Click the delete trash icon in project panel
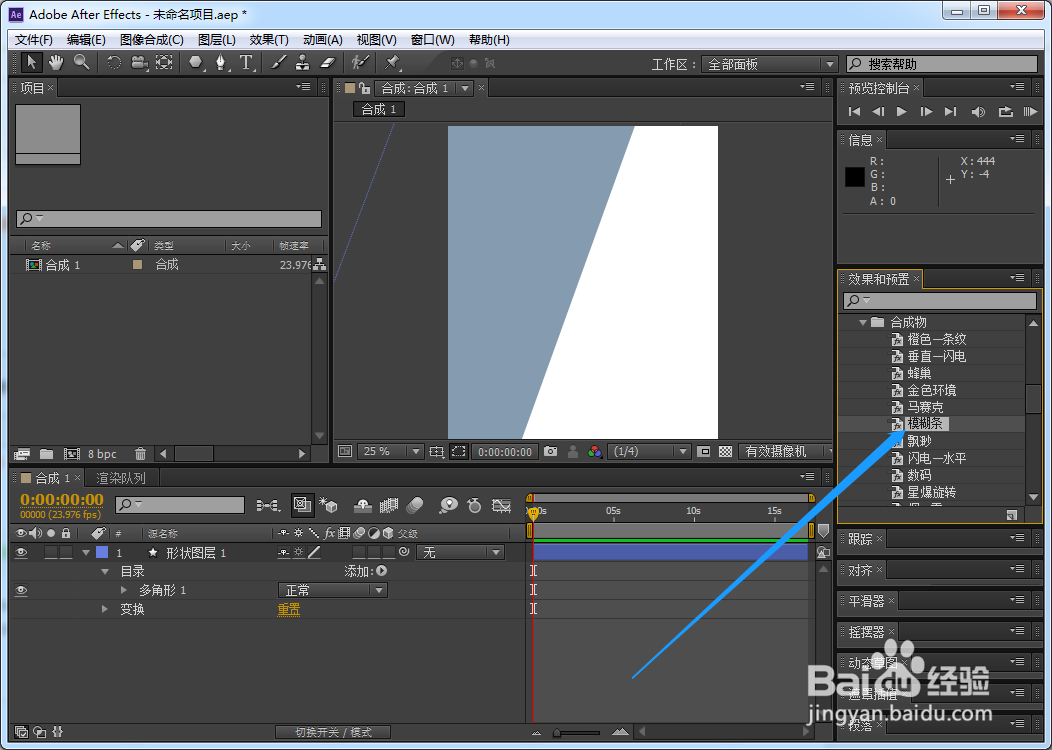1052x750 pixels. tap(140, 454)
